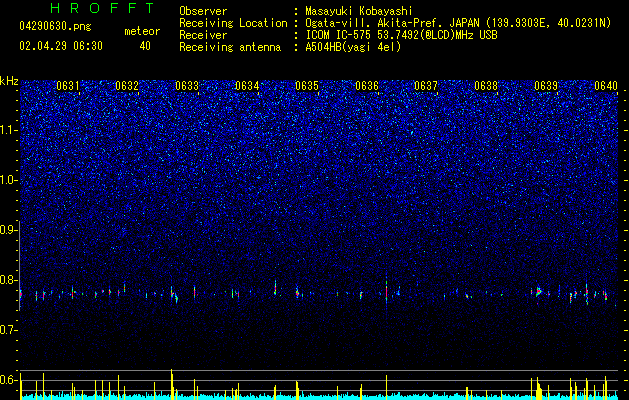Click the kHz axis label
Viewport: 629px width, 400px height.
pyautogui.click(x=9, y=81)
